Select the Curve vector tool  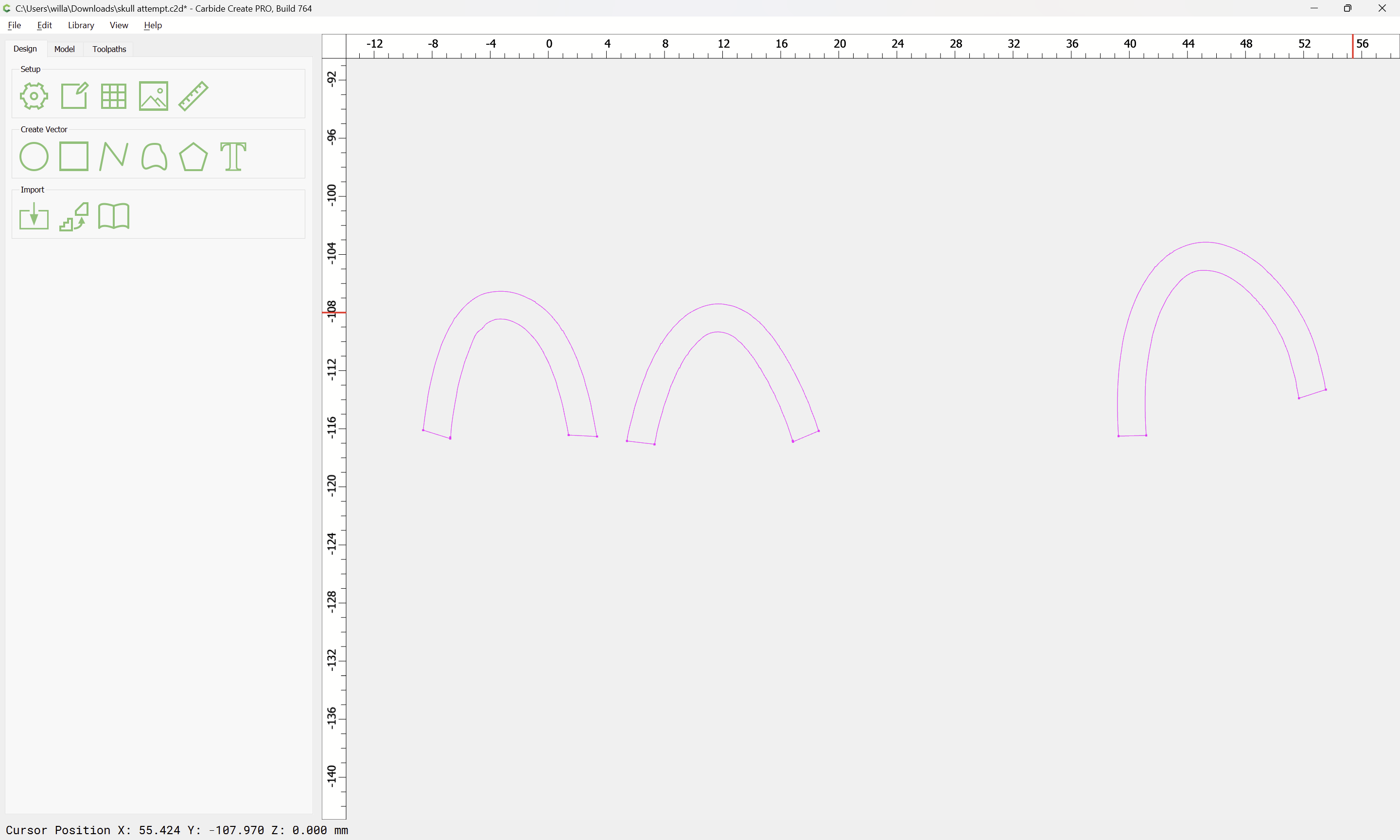point(153,156)
